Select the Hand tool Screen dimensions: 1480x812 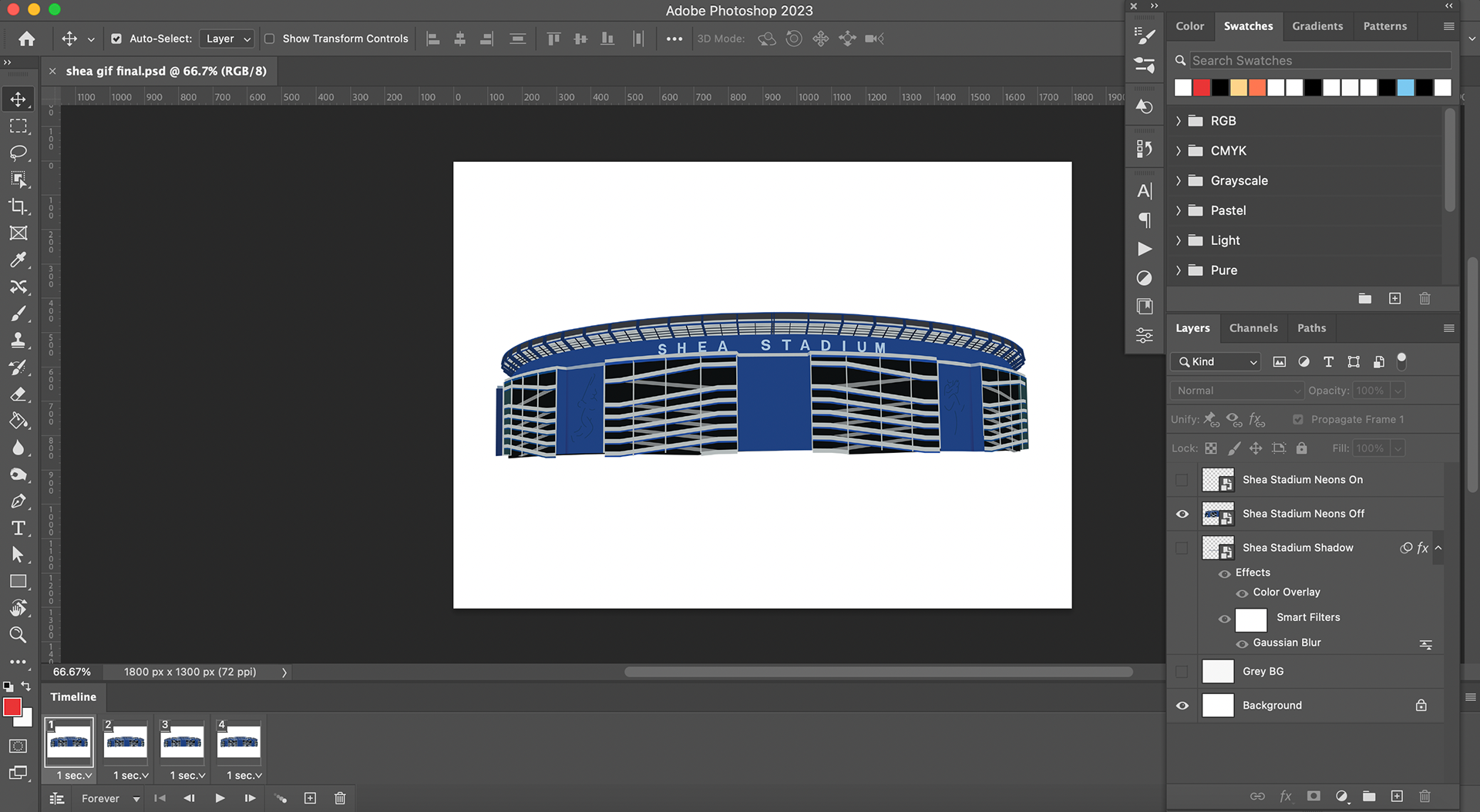pyautogui.click(x=18, y=609)
